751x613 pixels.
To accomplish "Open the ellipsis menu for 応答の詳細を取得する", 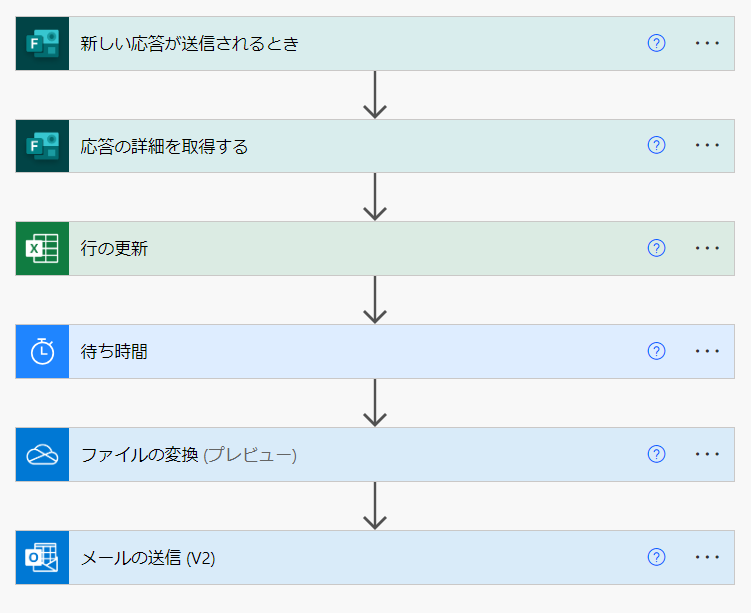I will point(707,146).
